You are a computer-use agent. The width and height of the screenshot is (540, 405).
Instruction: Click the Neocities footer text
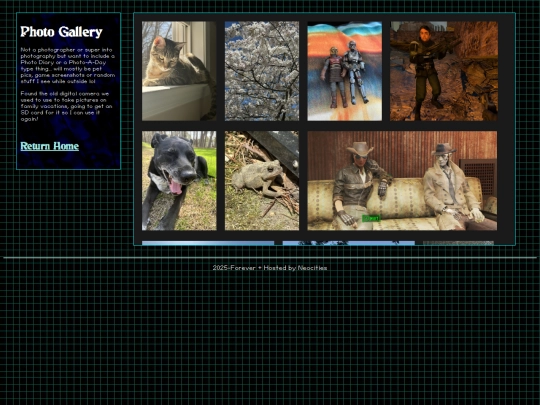coord(312,268)
